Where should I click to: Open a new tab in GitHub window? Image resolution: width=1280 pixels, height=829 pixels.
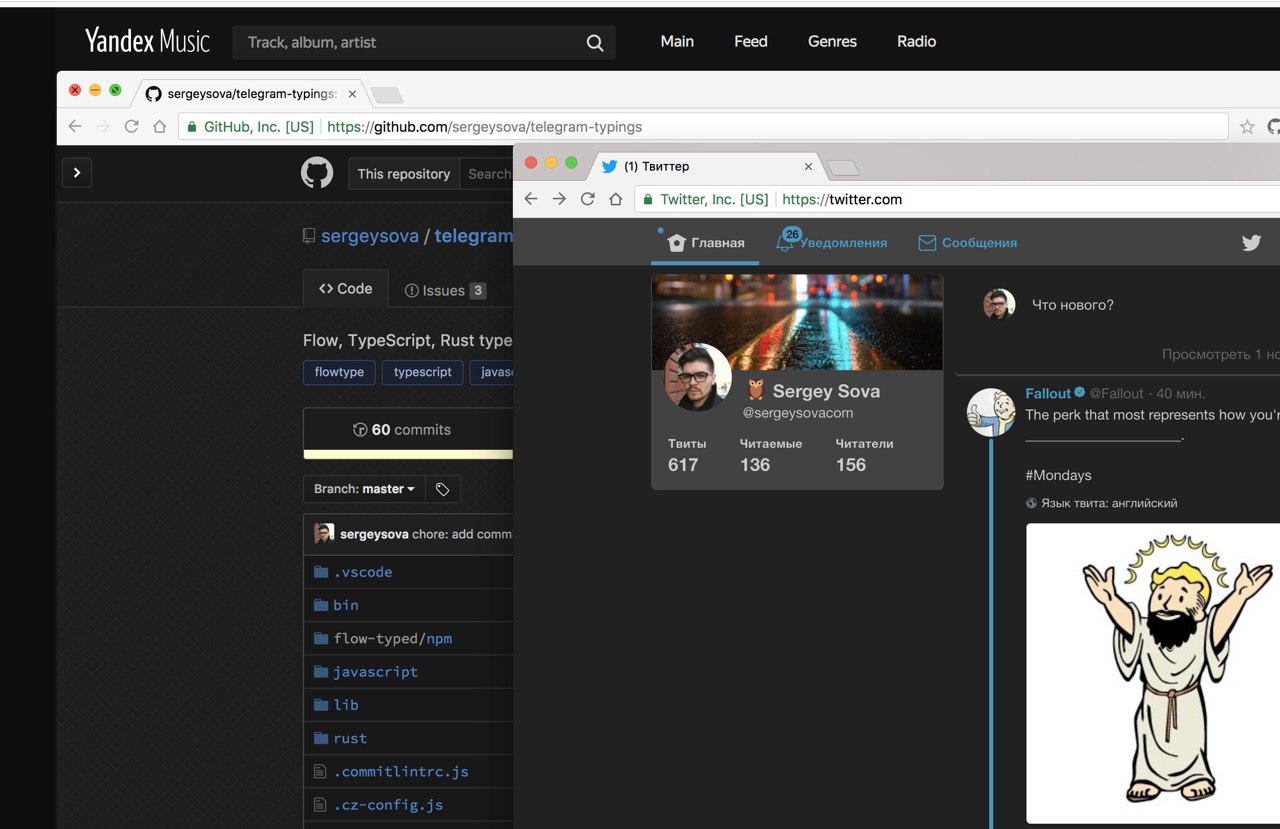[386, 95]
